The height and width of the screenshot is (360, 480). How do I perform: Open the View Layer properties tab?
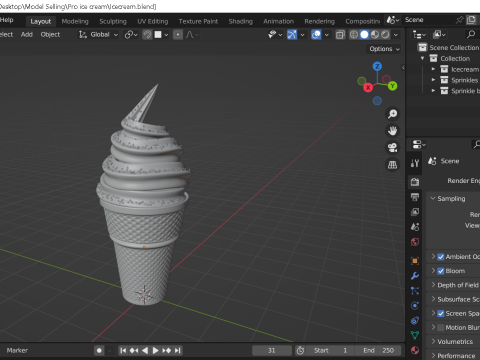pyautogui.click(x=415, y=212)
